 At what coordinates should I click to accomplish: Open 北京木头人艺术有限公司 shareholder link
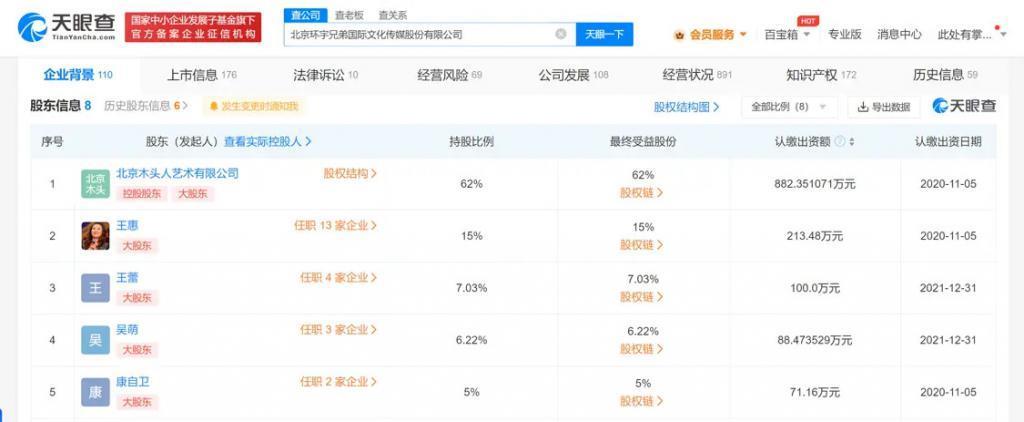(x=177, y=173)
